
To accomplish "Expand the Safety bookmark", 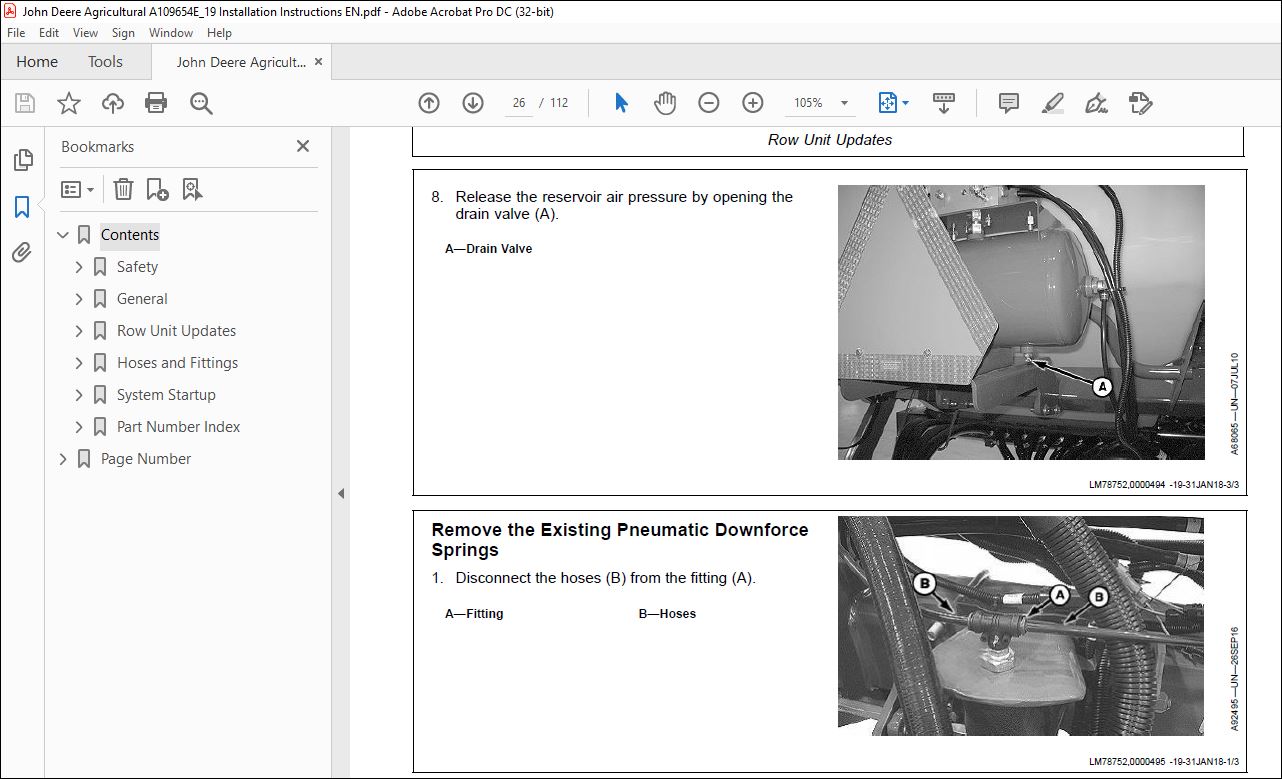I will [x=79, y=267].
